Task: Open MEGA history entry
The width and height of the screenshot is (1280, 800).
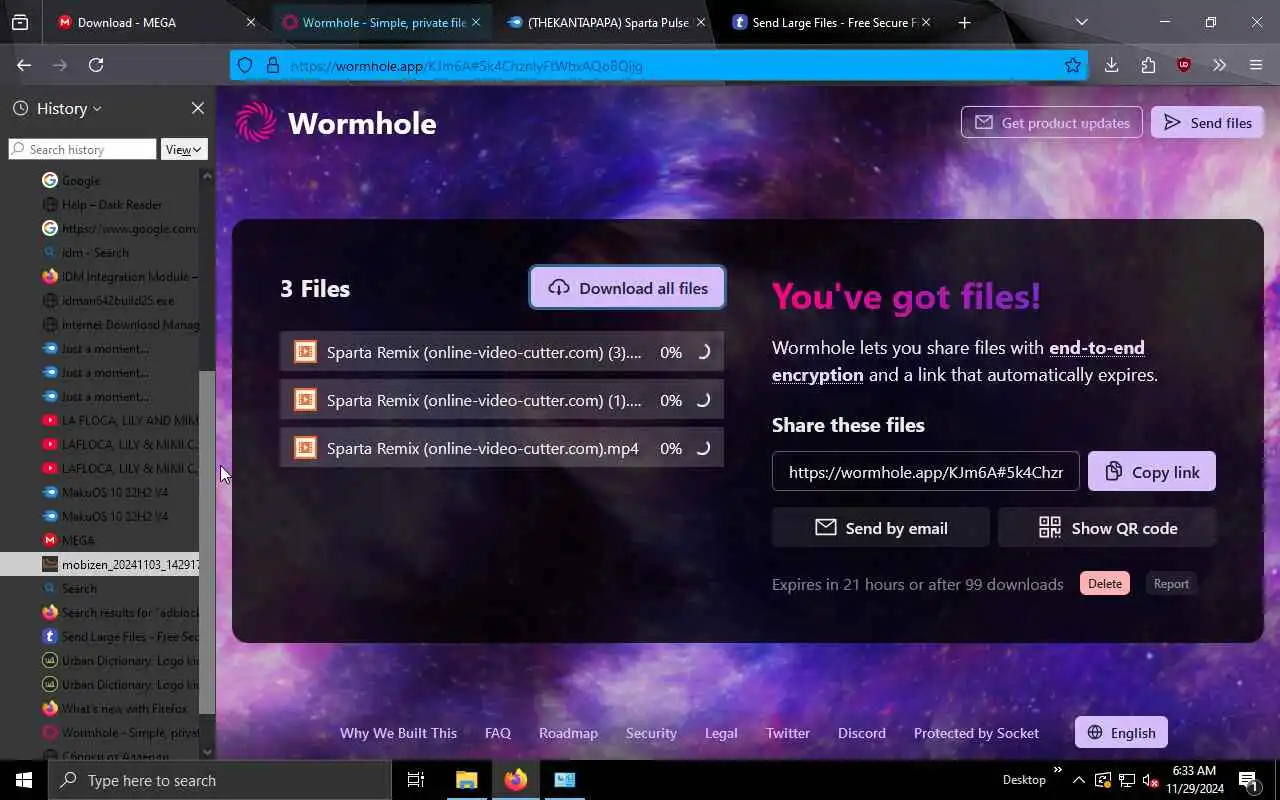Action: coord(100,540)
